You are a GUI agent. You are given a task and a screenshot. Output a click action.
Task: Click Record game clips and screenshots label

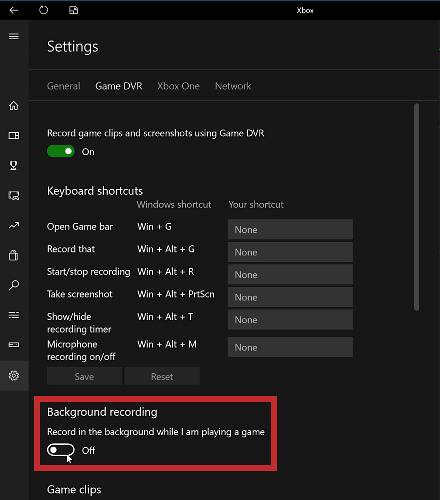pos(155,133)
